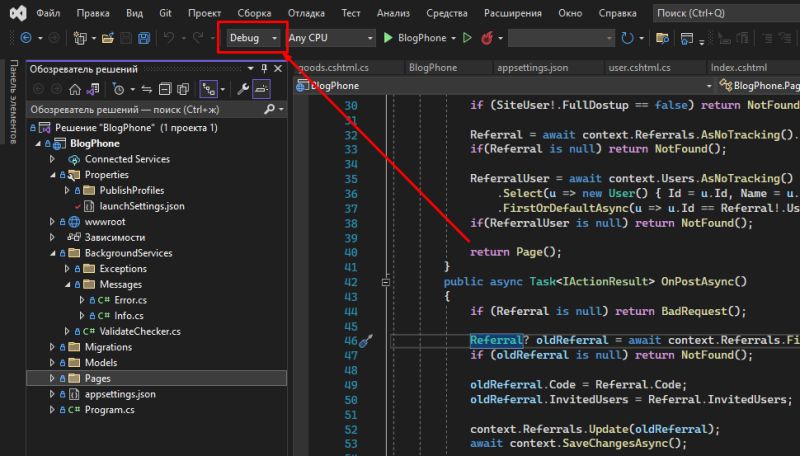The image size is (800, 456).
Task: Click the Home icon in Solution Explorer
Action: (x=75, y=89)
